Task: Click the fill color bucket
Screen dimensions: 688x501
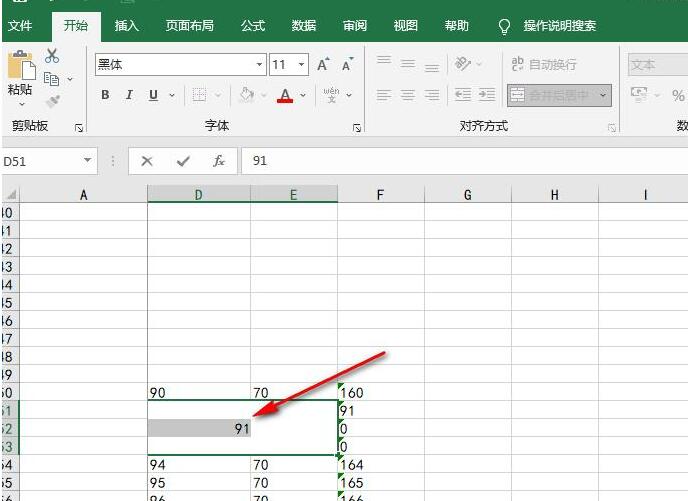Action: coord(247,94)
